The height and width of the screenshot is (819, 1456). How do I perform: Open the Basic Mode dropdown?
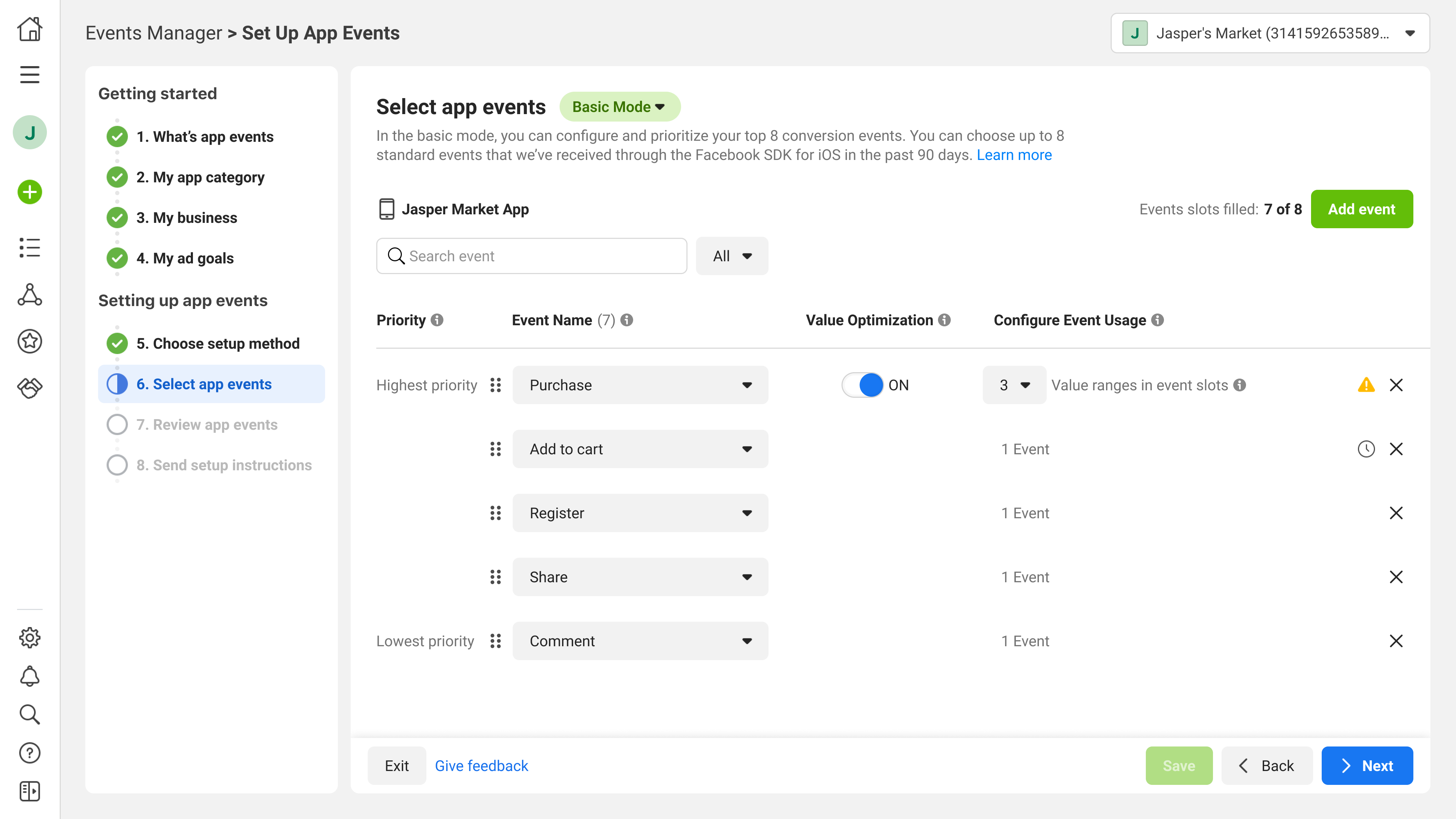[620, 107]
